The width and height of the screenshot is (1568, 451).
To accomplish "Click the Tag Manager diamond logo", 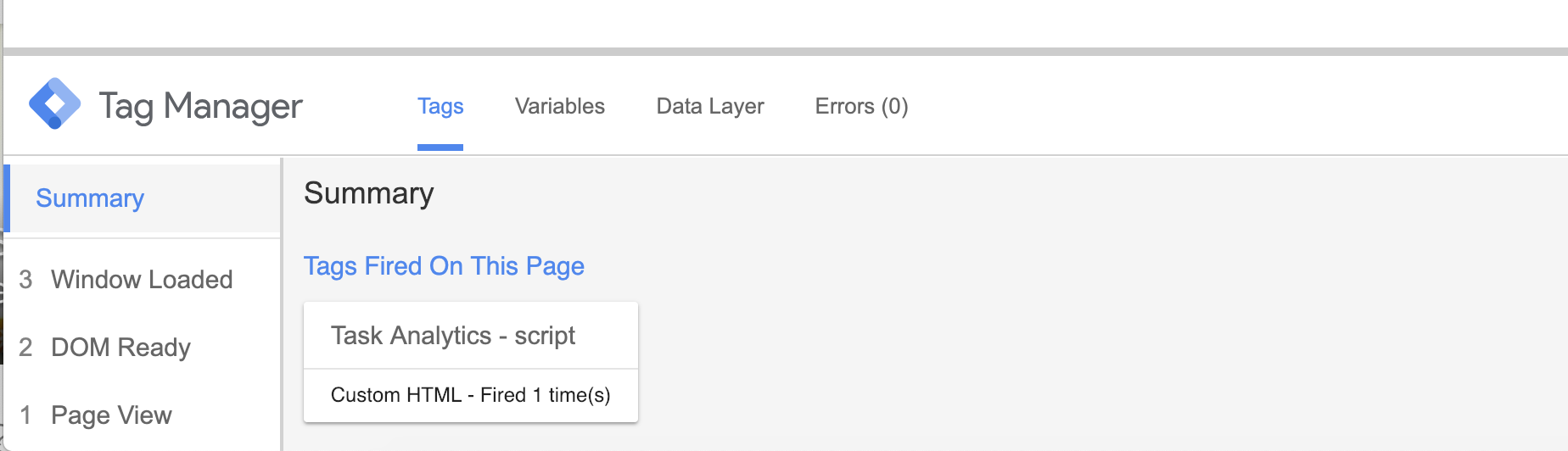I will (x=54, y=104).
